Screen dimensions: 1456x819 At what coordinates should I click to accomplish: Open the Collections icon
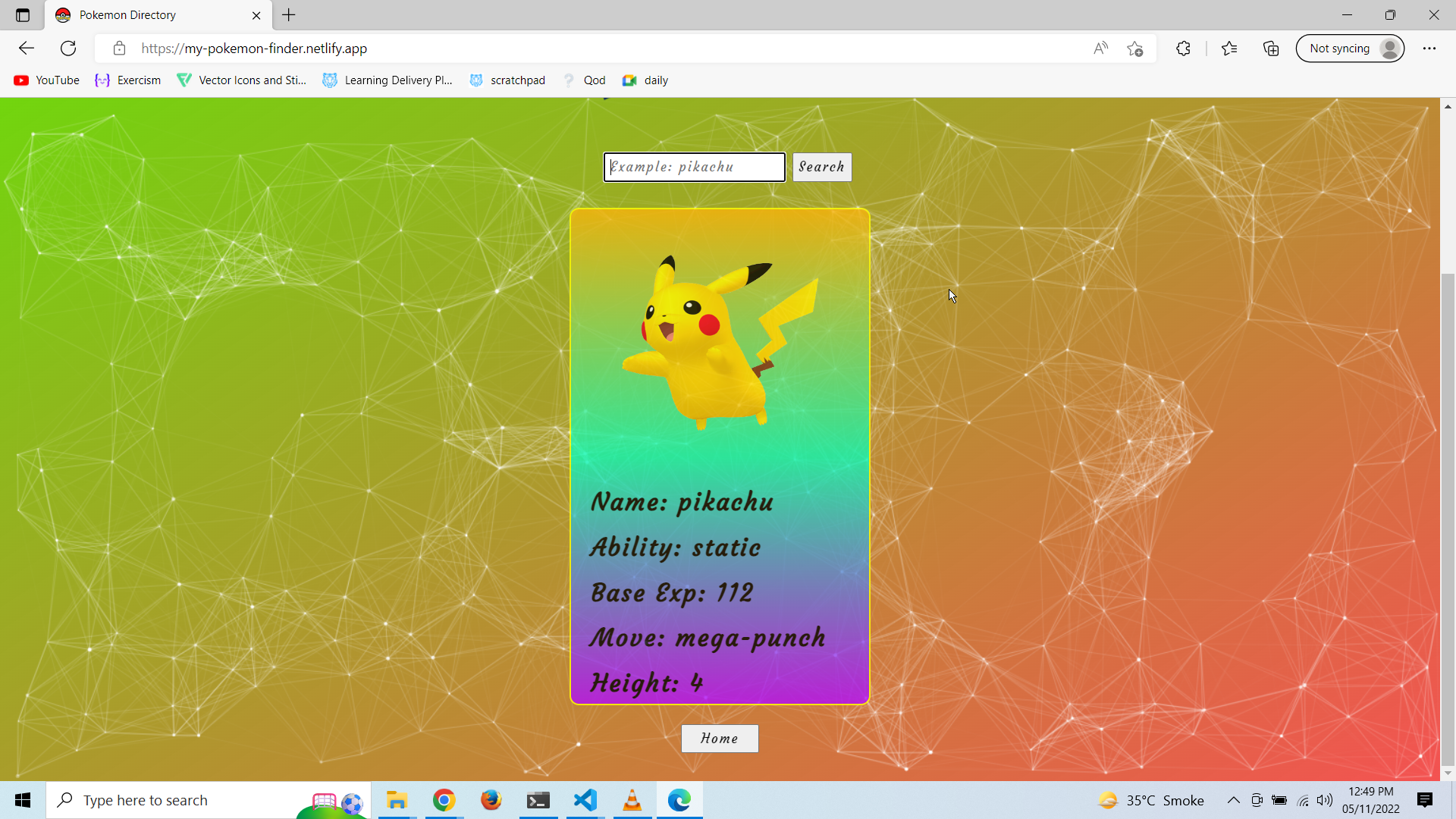pos(1271,49)
